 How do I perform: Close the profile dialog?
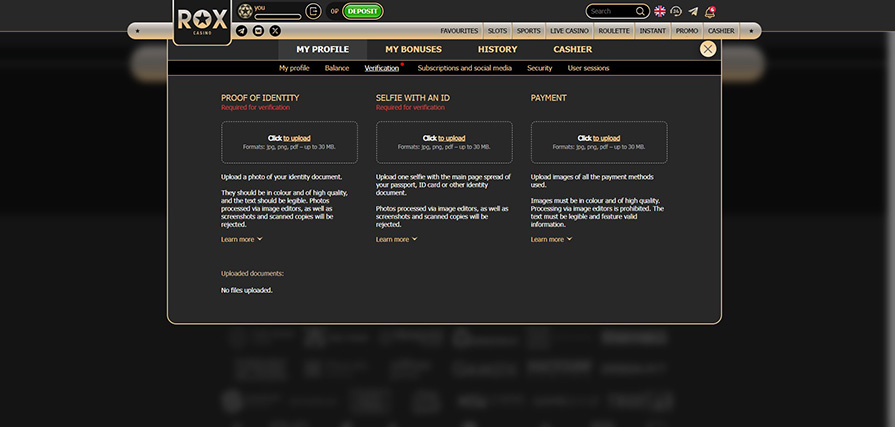tap(708, 49)
